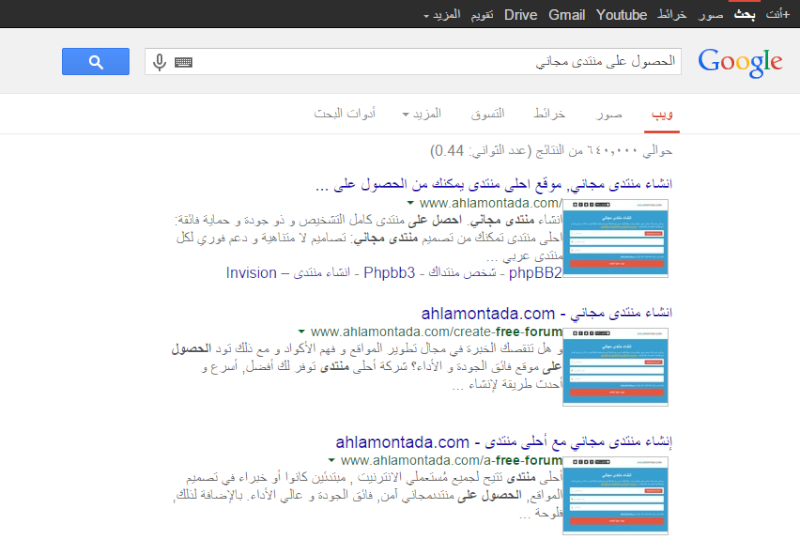
Task: Focus the search query input field
Action: coord(413,62)
